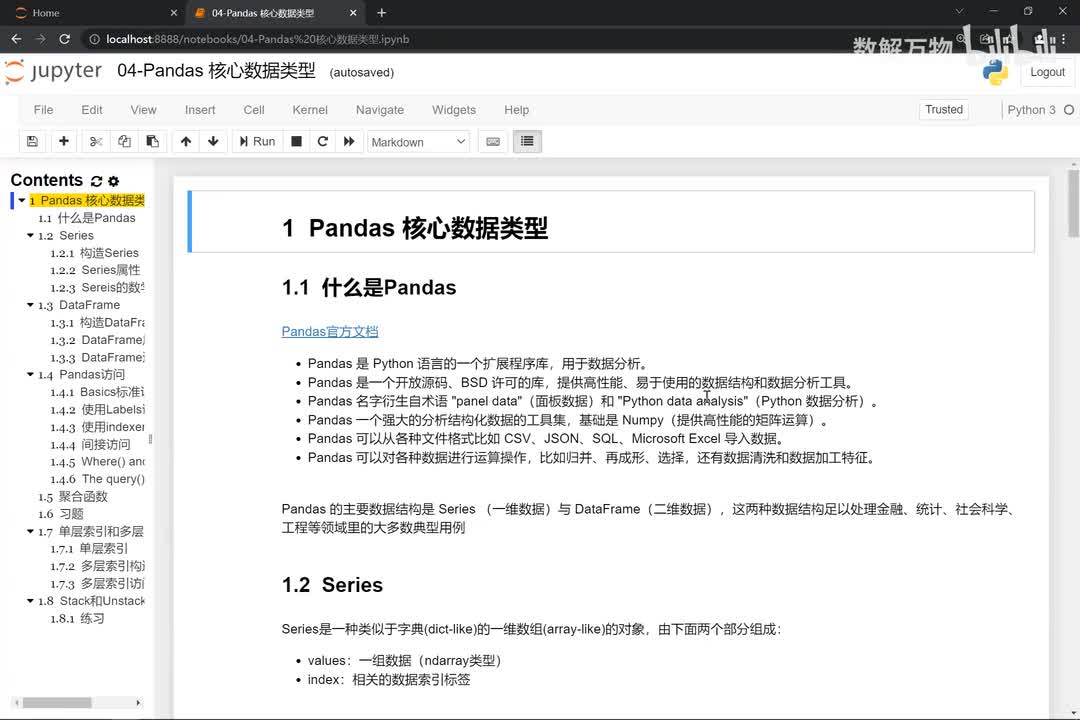Open the Kernel menu

(310, 110)
